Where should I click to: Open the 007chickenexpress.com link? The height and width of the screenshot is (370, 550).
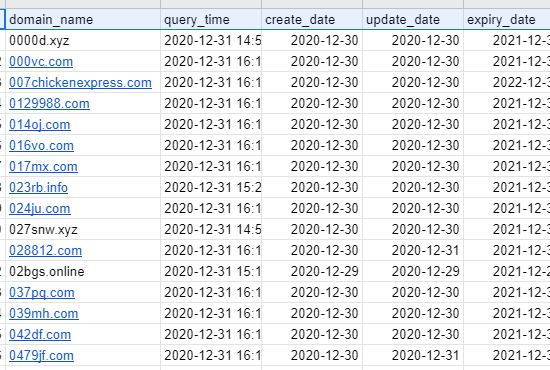pos(80,82)
